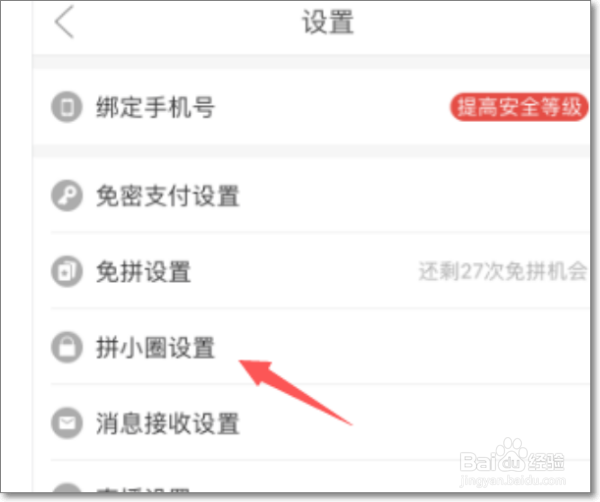The width and height of the screenshot is (600, 502).
Task: Tap the cut-off settings row at bottom
Action: (311, 477)
